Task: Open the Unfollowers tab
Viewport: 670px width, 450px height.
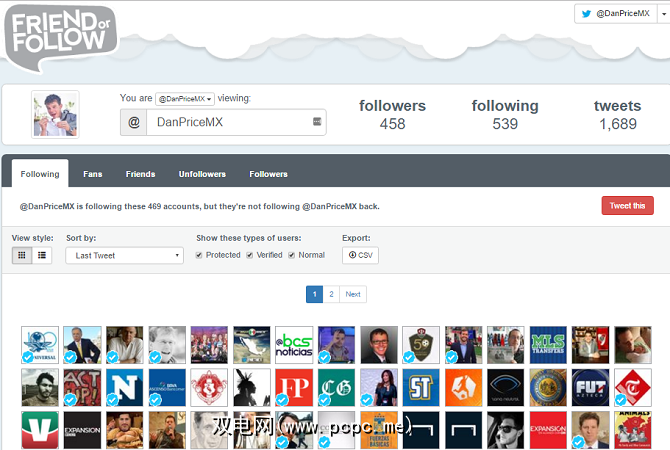Action: 202,174
